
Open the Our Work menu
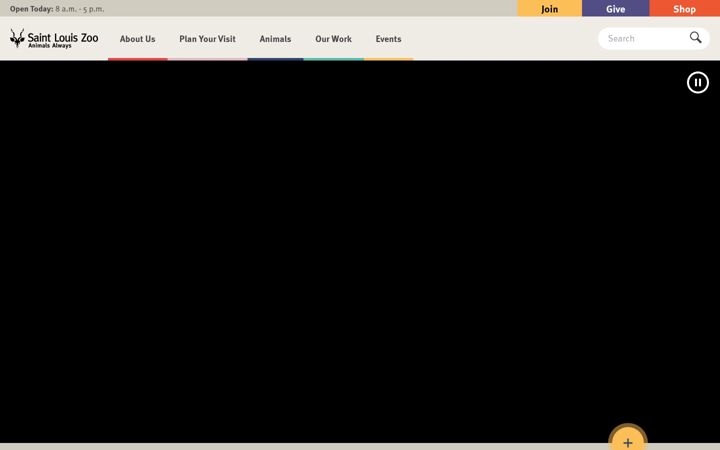point(333,39)
